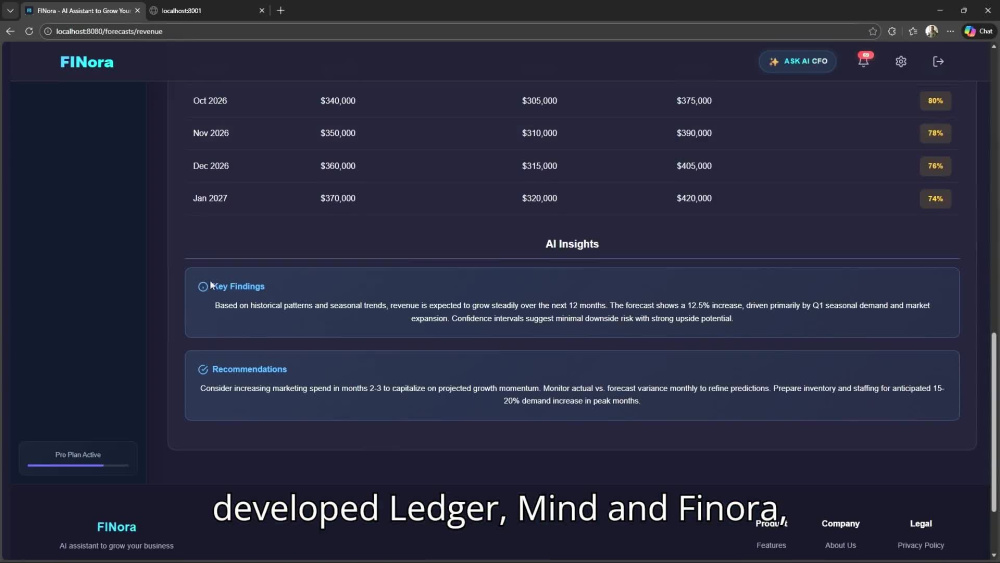Screen dimensions: 1000x563
Task: Click the $340,000 forecast value
Action: [338, 101]
